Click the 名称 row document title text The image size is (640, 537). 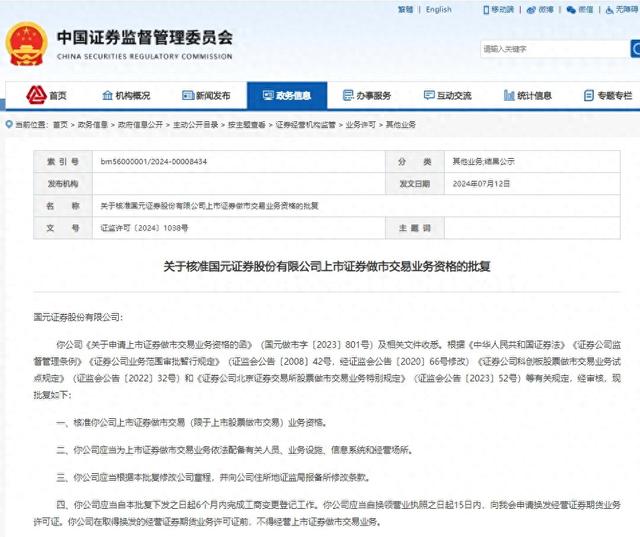[209, 206]
